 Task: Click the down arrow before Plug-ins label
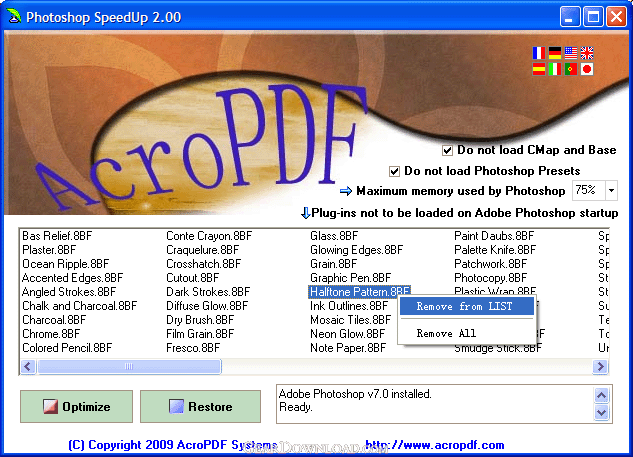[x=306, y=213]
